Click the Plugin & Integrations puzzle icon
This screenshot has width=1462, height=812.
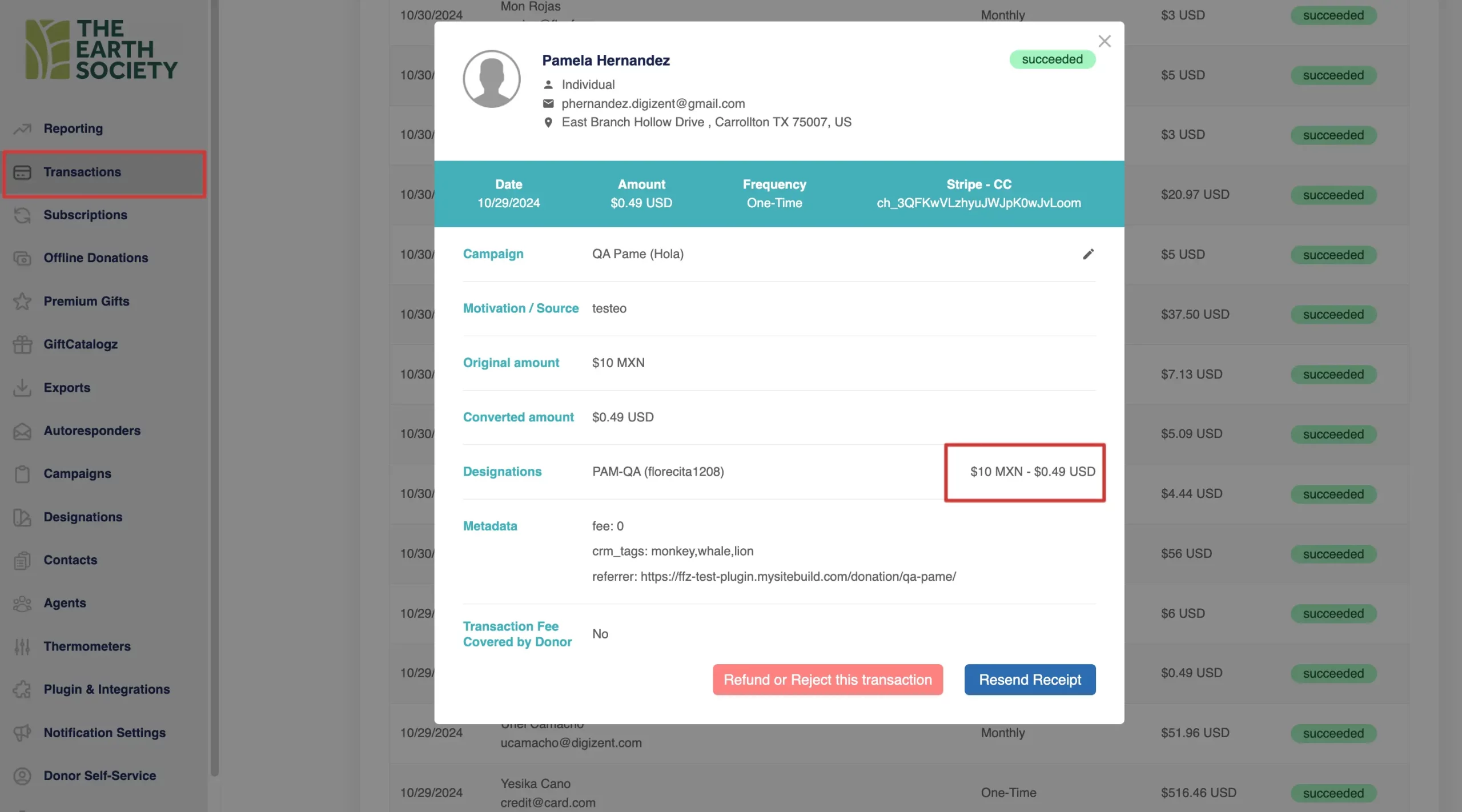tap(22, 689)
